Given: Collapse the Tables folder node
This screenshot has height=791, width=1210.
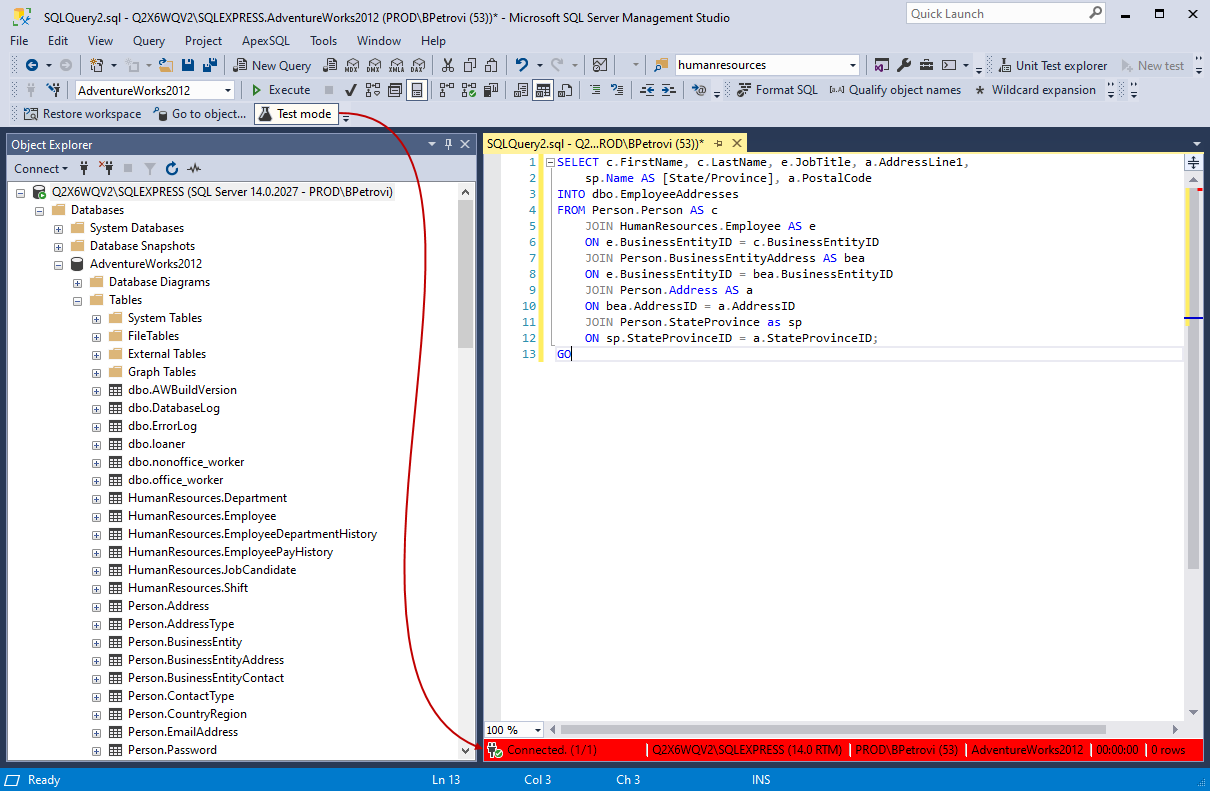Looking at the screenshot, I should pos(77,300).
